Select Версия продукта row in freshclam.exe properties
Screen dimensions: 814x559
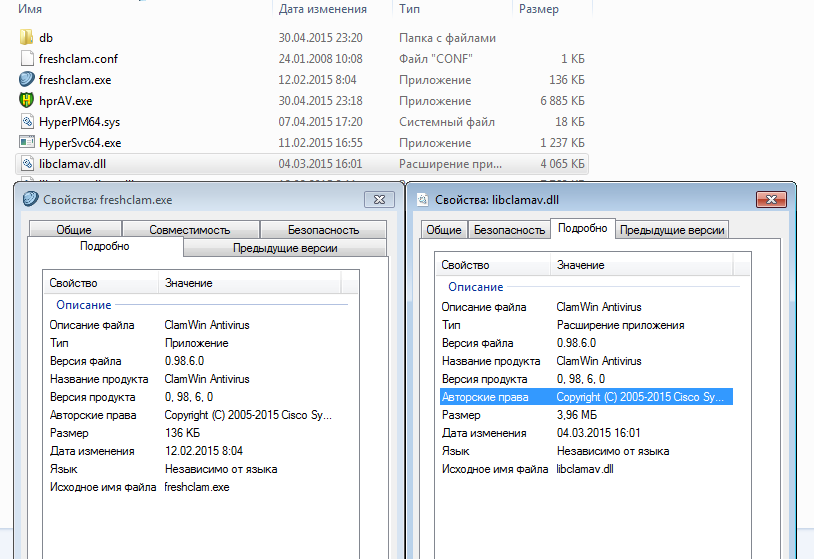tap(194, 397)
